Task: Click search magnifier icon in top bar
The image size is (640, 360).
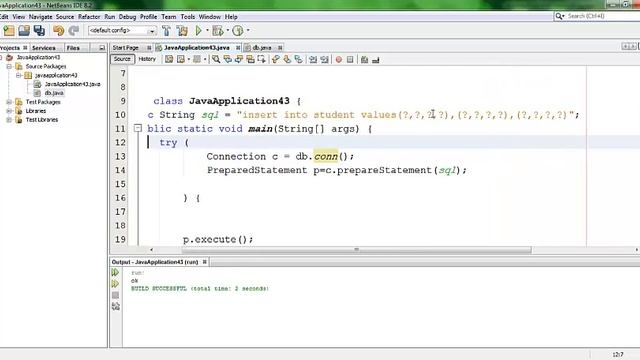Action: point(559,16)
